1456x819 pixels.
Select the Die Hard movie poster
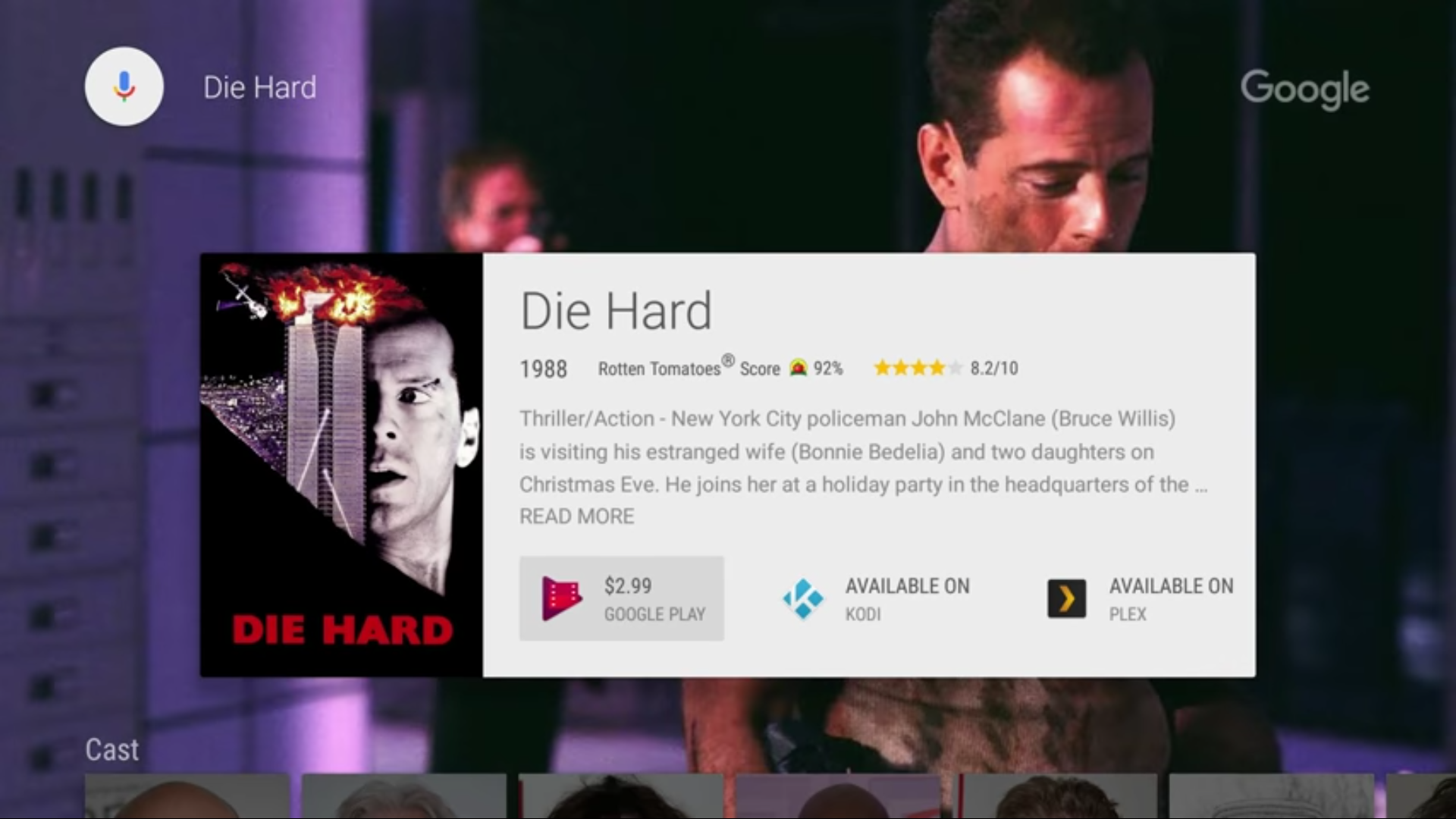[341, 465]
